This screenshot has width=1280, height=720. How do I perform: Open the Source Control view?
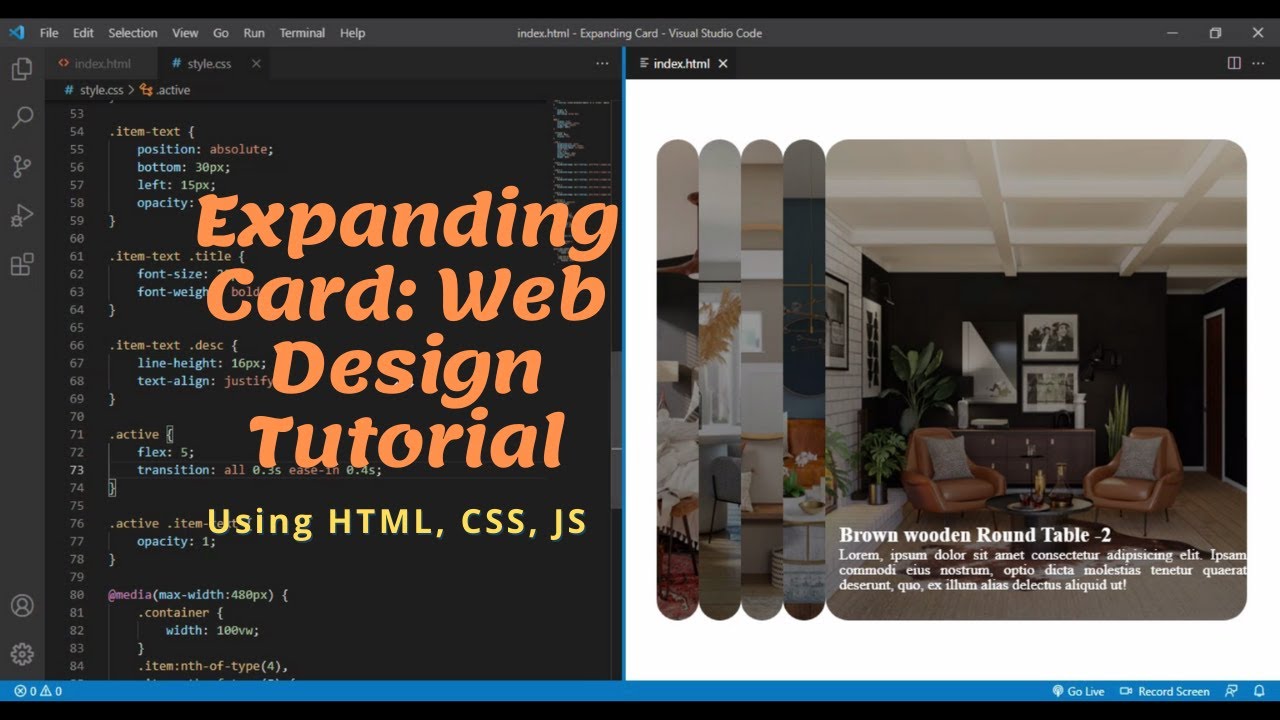click(x=22, y=167)
